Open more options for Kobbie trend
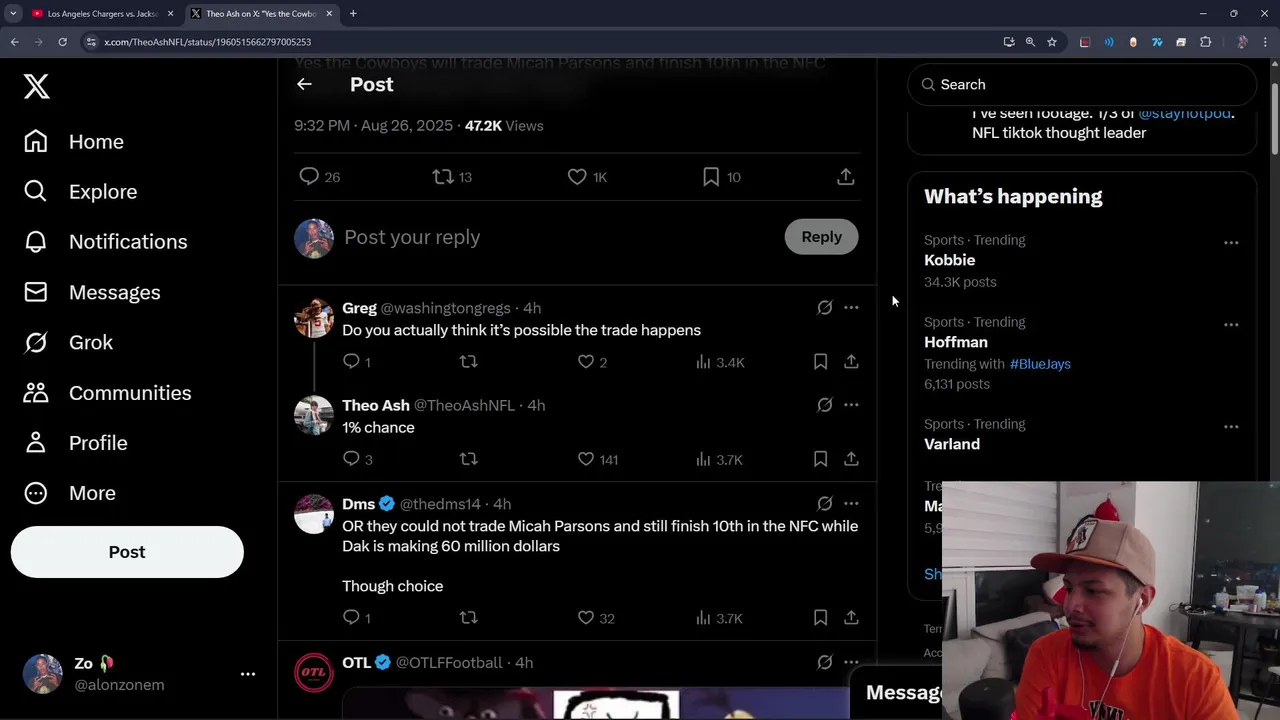The width and height of the screenshot is (1280, 720). (1231, 243)
